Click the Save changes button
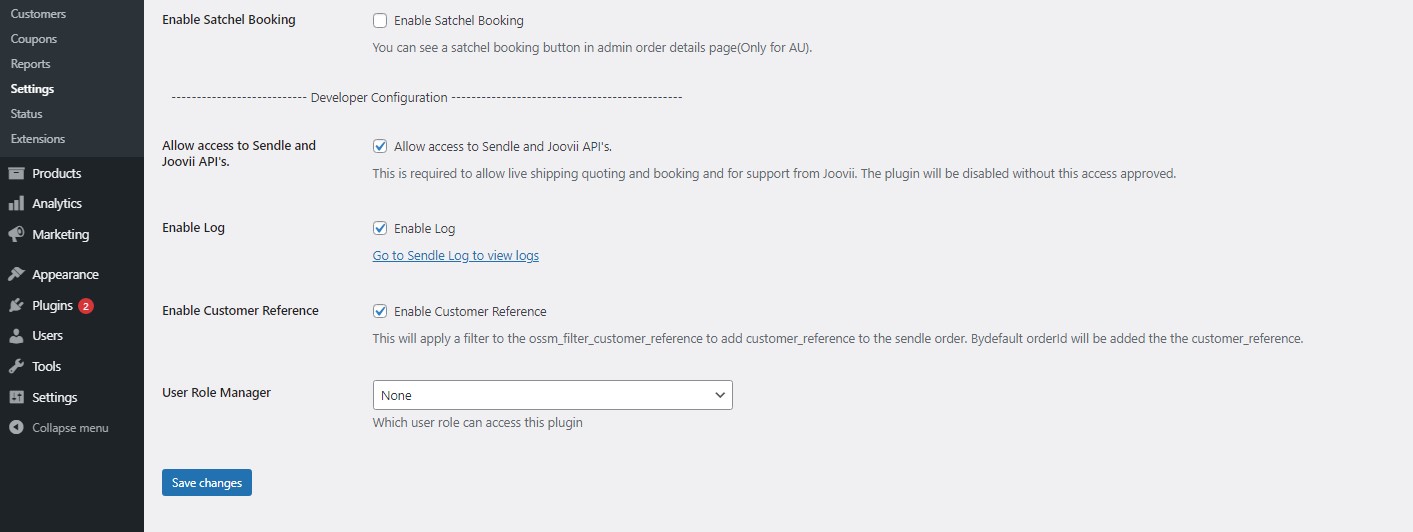Image resolution: width=1413 pixels, height=532 pixels. [x=207, y=483]
